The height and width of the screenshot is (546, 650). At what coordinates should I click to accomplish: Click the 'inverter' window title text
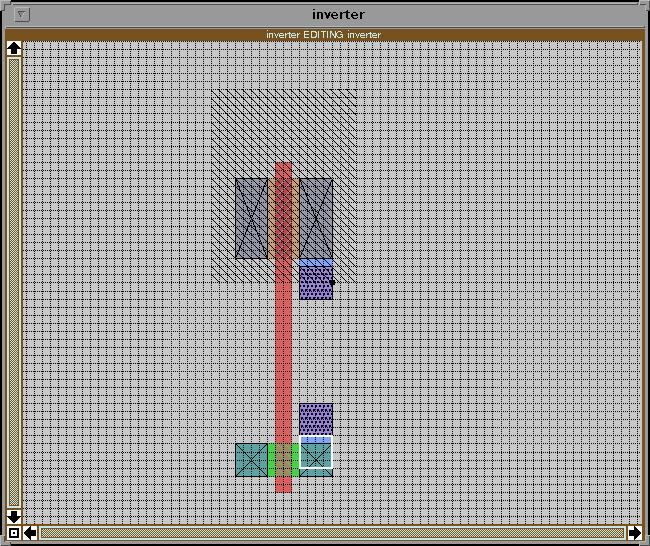[338, 15]
